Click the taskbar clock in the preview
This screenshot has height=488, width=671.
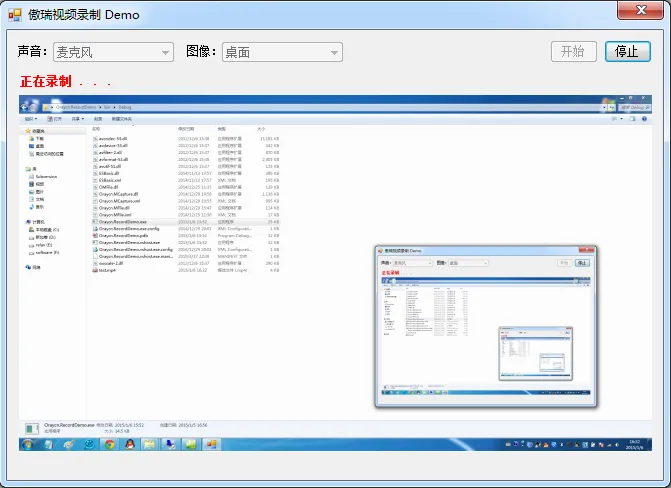pos(634,444)
